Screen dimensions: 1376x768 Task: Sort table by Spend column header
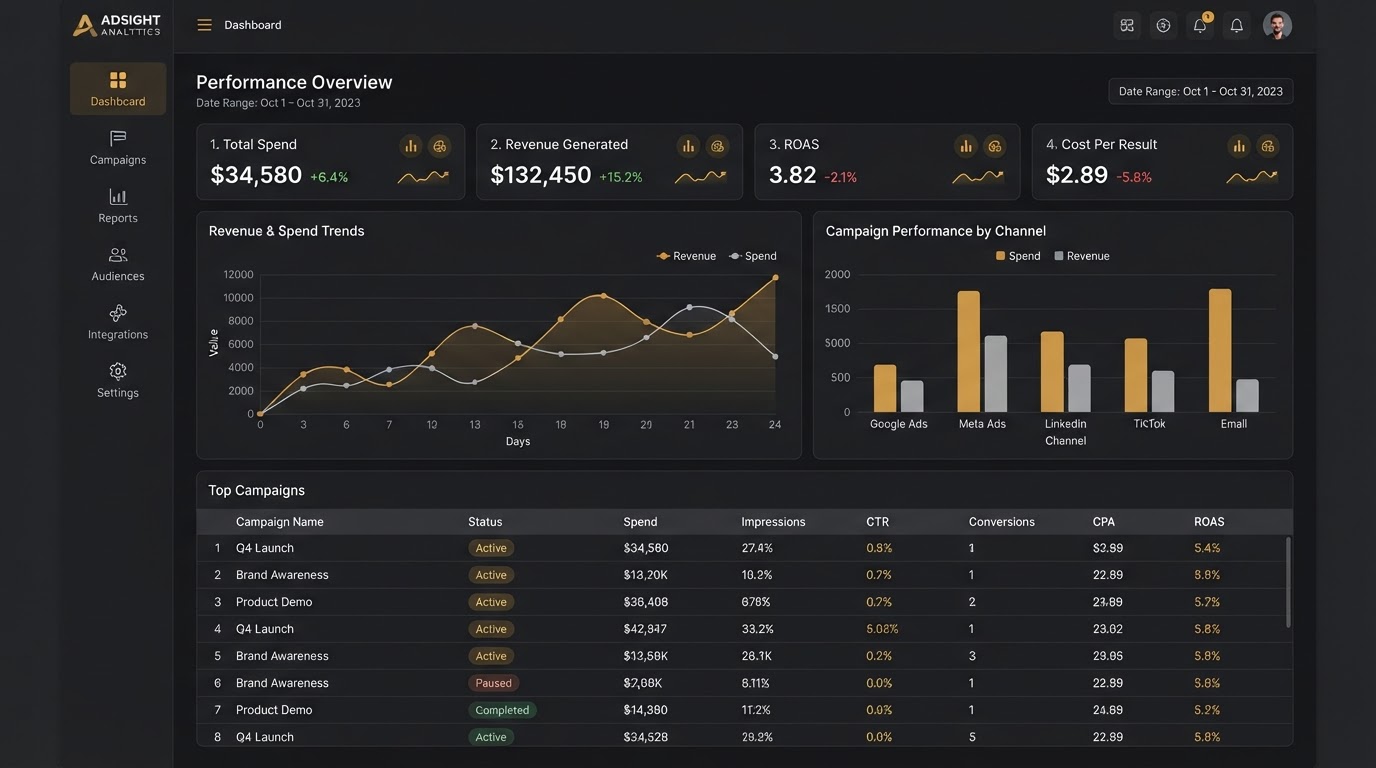coord(640,522)
